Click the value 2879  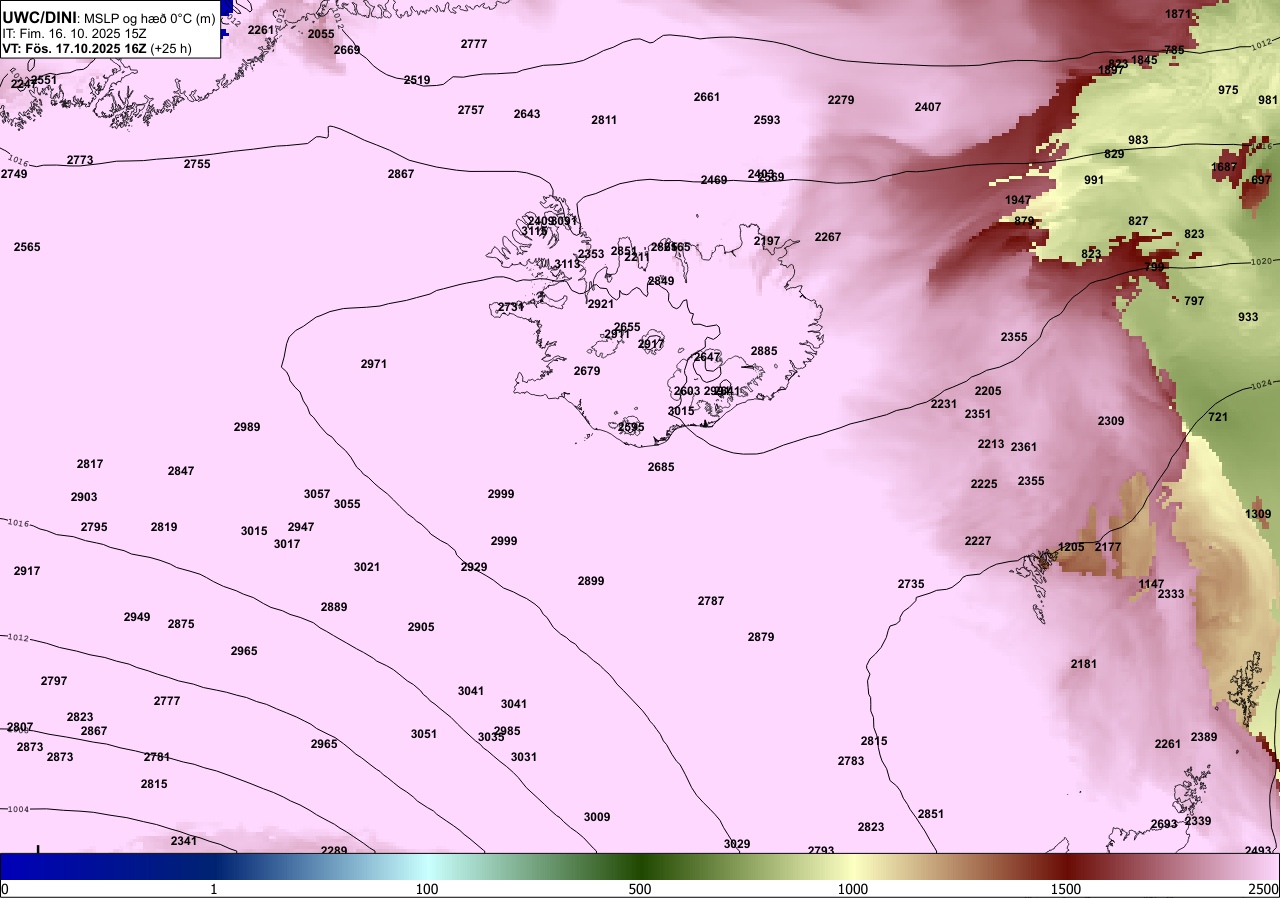(761, 637)
